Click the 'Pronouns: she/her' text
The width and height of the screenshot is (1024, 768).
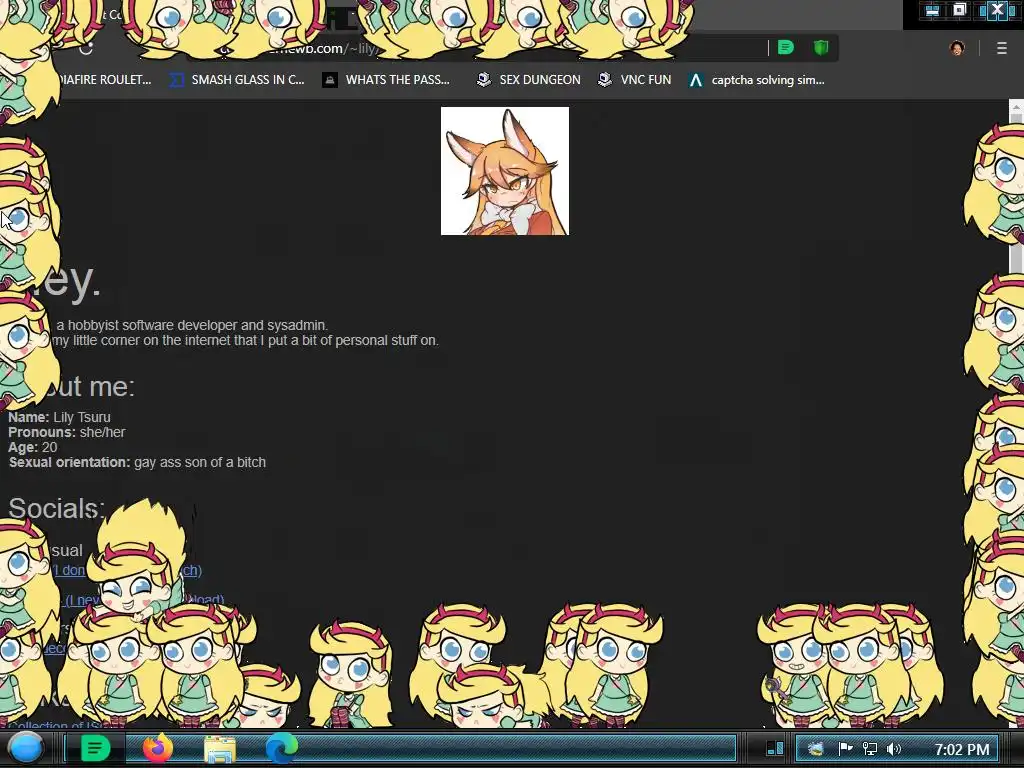[x=67, y=432]
